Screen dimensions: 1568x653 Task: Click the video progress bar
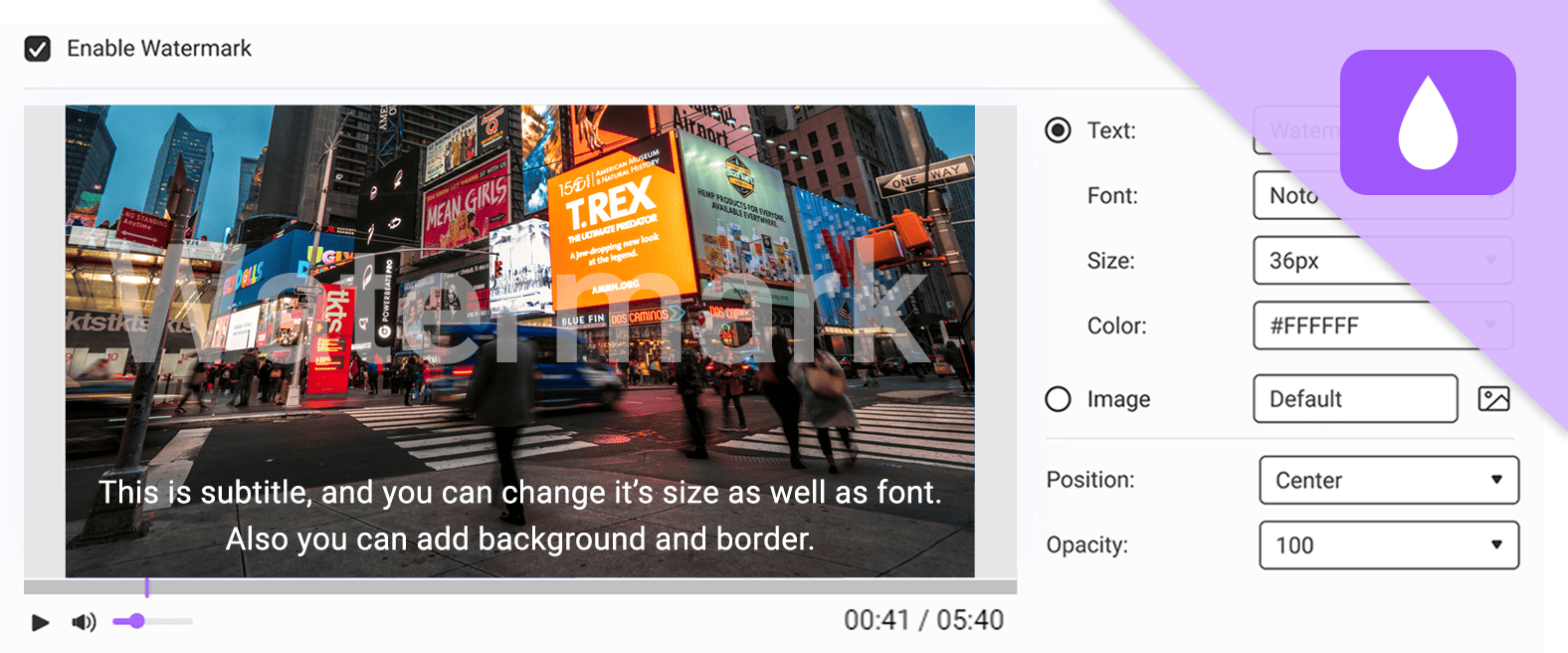[x=520, y=586]
